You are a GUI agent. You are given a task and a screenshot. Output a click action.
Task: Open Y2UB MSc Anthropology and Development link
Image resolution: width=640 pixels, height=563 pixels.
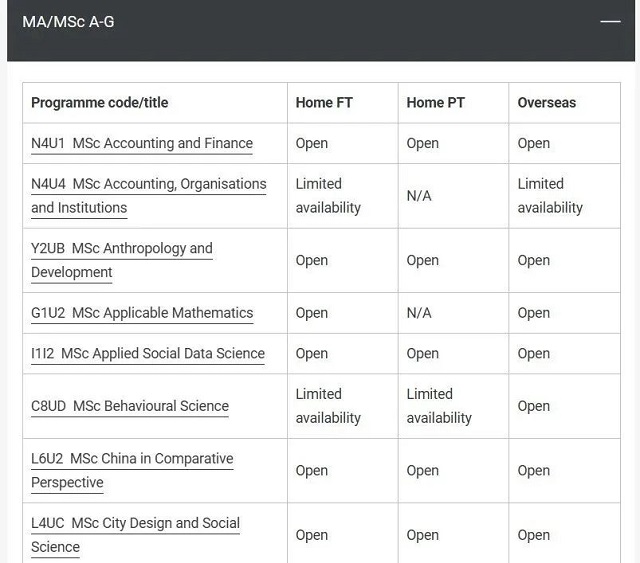pyautogui.click(x=122, y=260)
